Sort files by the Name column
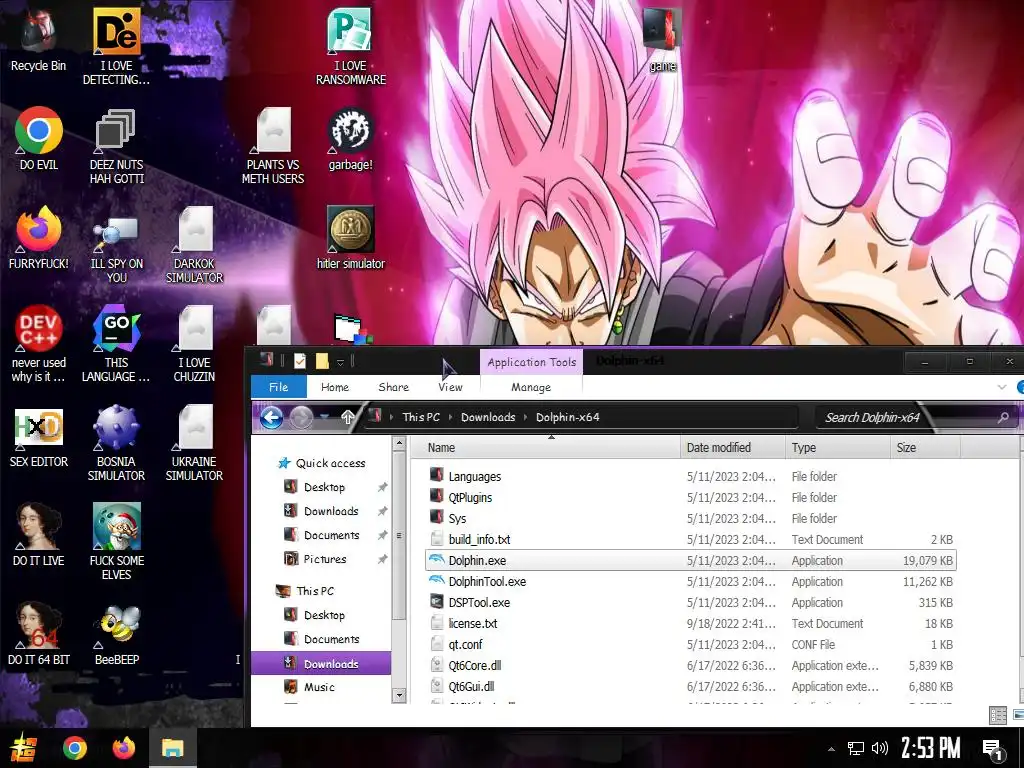Screen dimensions: 1024x768 click(548, 447)
